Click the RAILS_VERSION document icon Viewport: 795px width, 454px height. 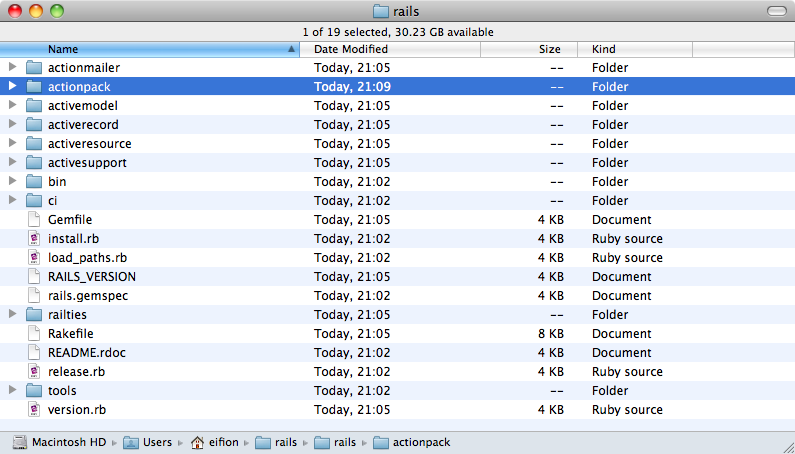(x=34, y=276)
